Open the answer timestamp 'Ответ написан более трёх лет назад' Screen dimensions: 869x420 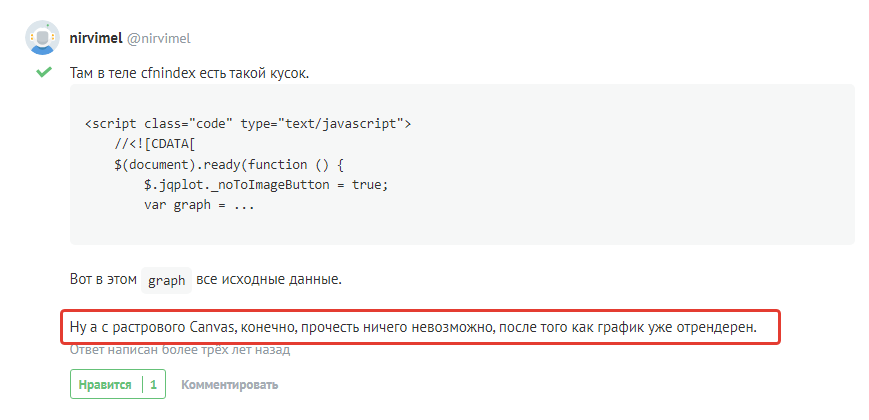[x=179, y=351]
